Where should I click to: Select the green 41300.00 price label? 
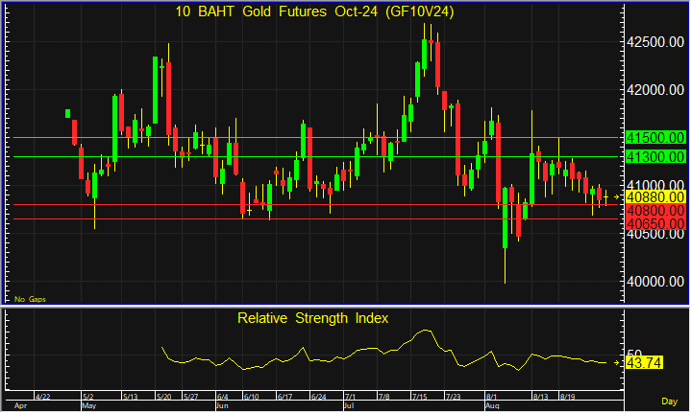(x=654, y=156)
